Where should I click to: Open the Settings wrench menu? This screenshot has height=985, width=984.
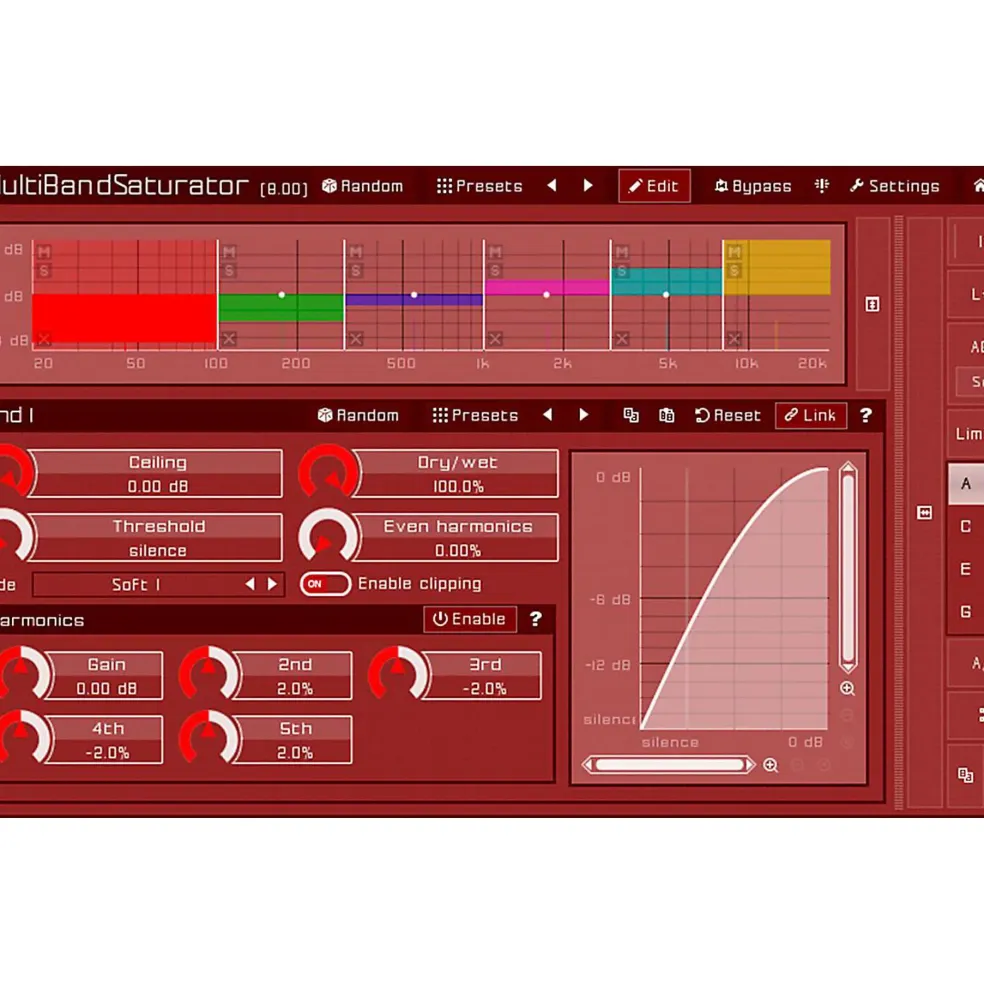click(895, 186)
